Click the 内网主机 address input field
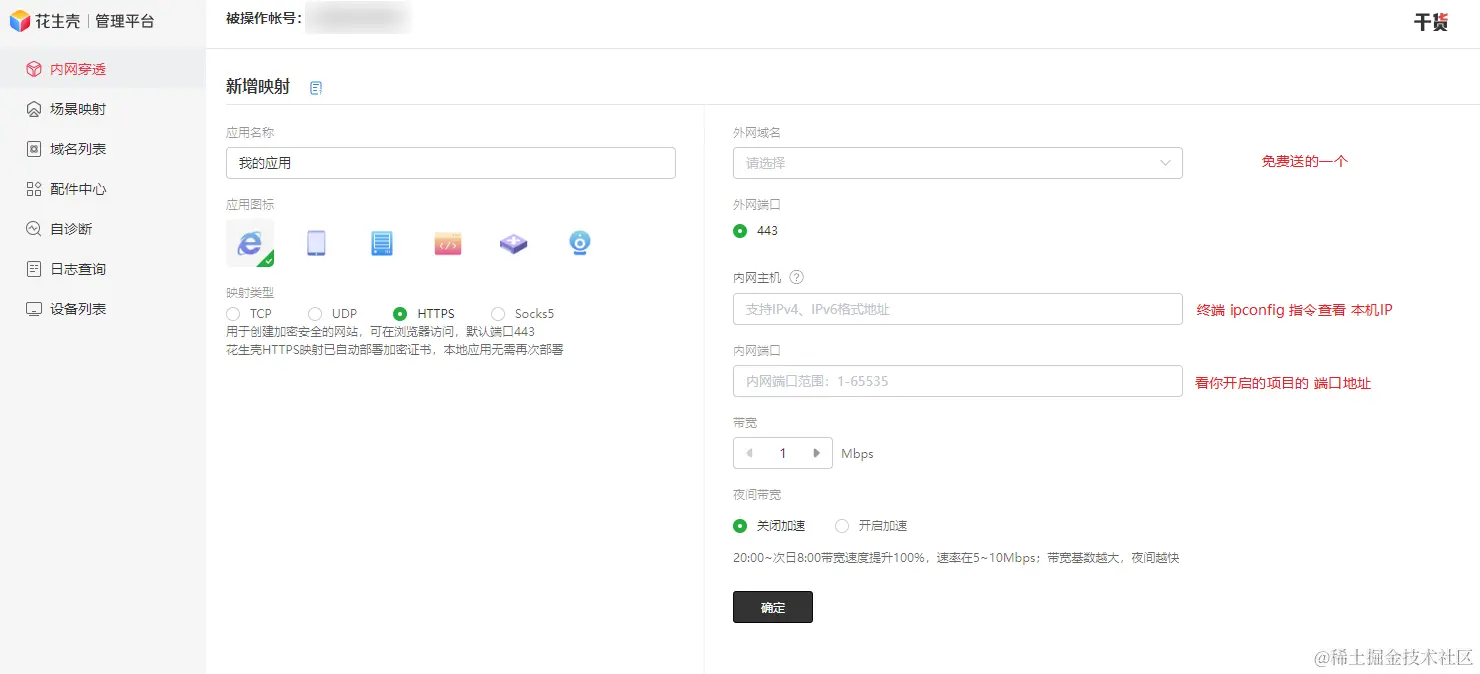This screenshot has width=1480, height=674. (x=958, y=309)
